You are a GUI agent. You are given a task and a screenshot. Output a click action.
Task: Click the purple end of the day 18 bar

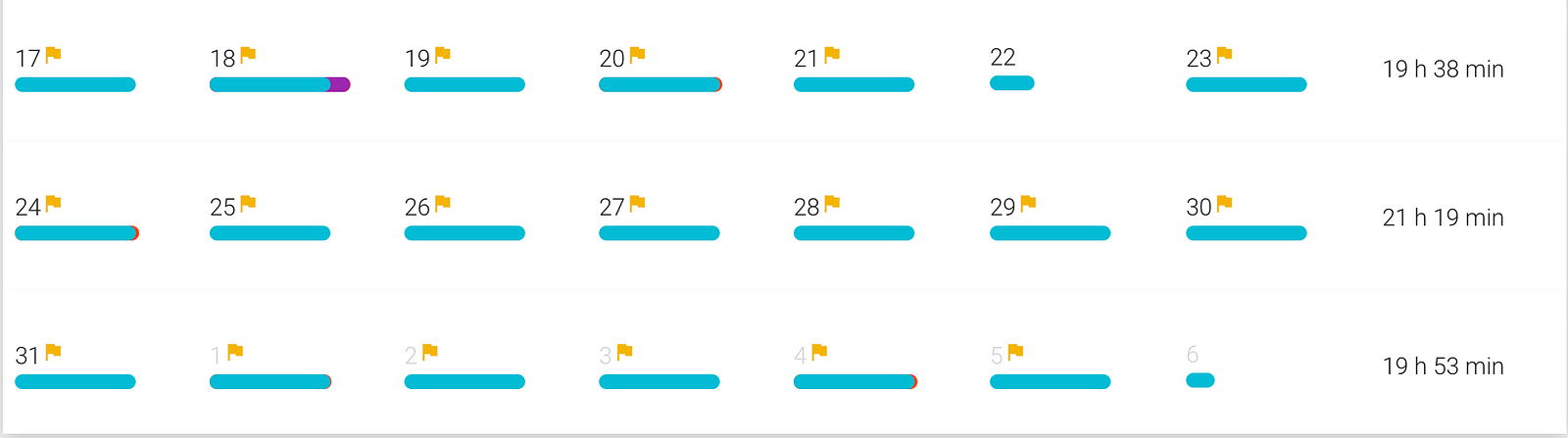point(339,84)
